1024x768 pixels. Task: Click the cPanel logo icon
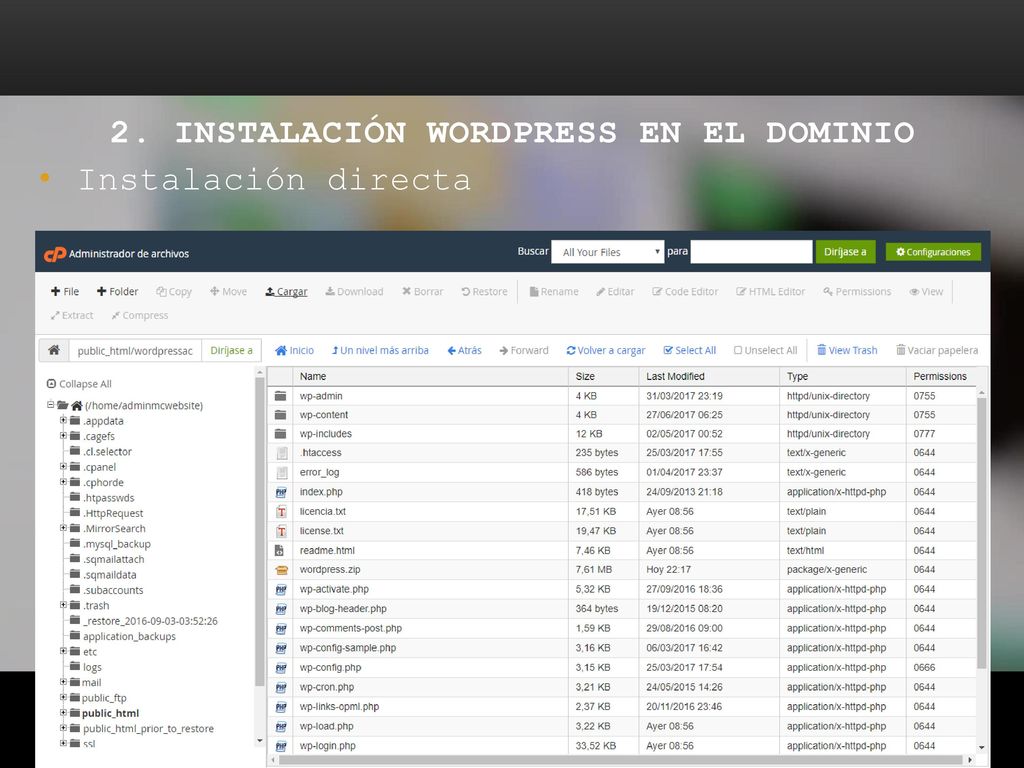55,254
